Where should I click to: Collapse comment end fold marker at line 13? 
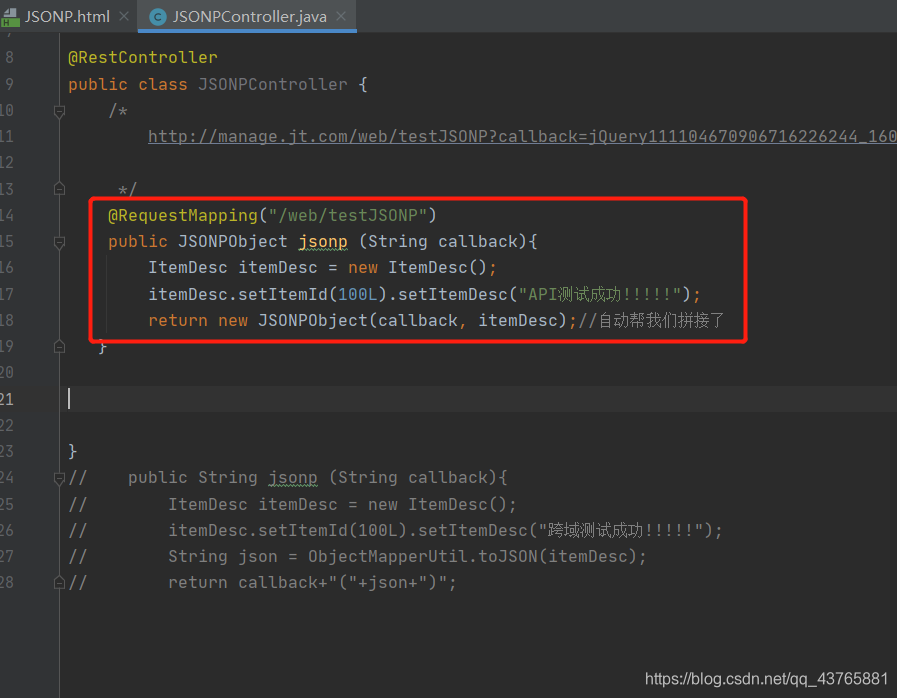(x=59, y=189)
